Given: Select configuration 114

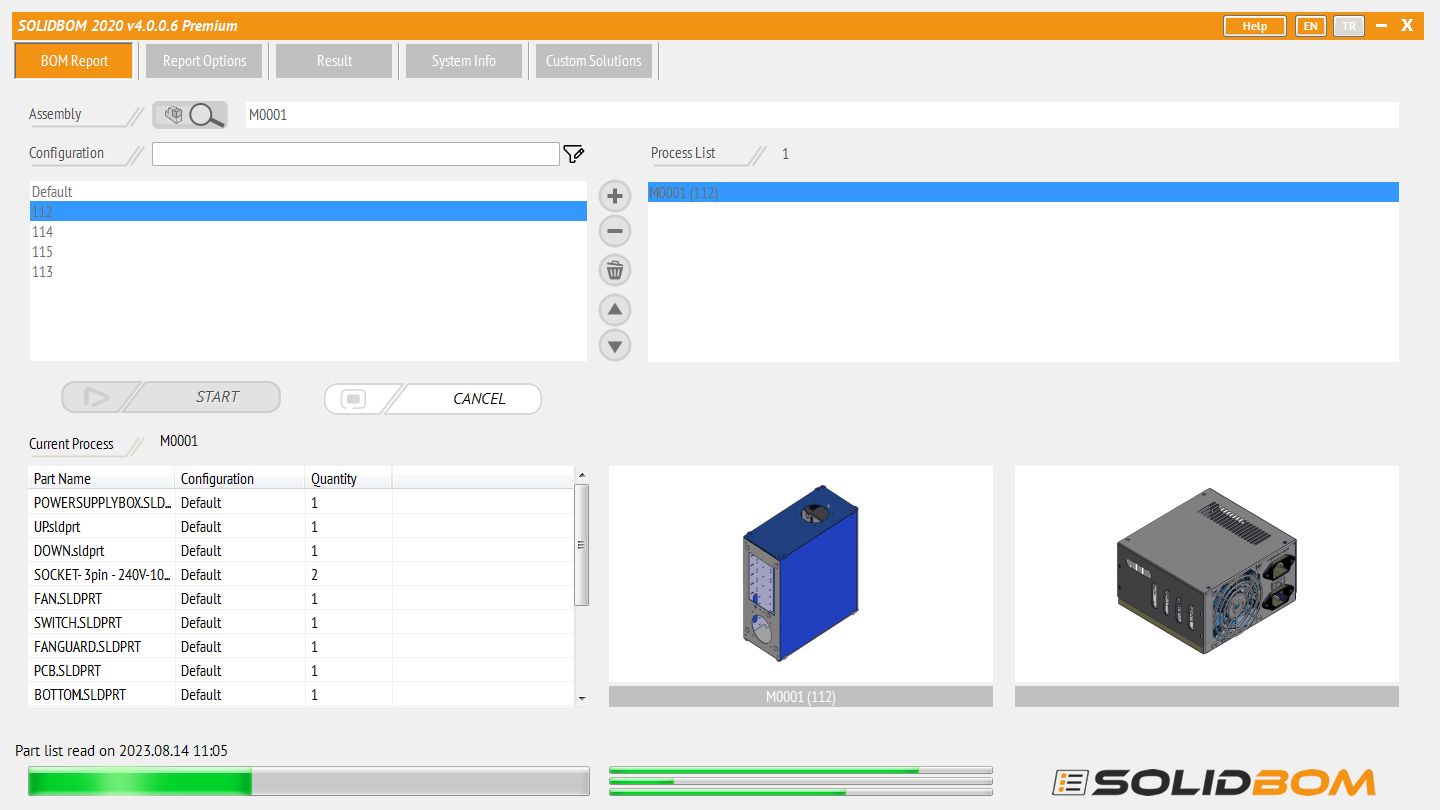Looking at the screenshot, I should pos(308,231).
